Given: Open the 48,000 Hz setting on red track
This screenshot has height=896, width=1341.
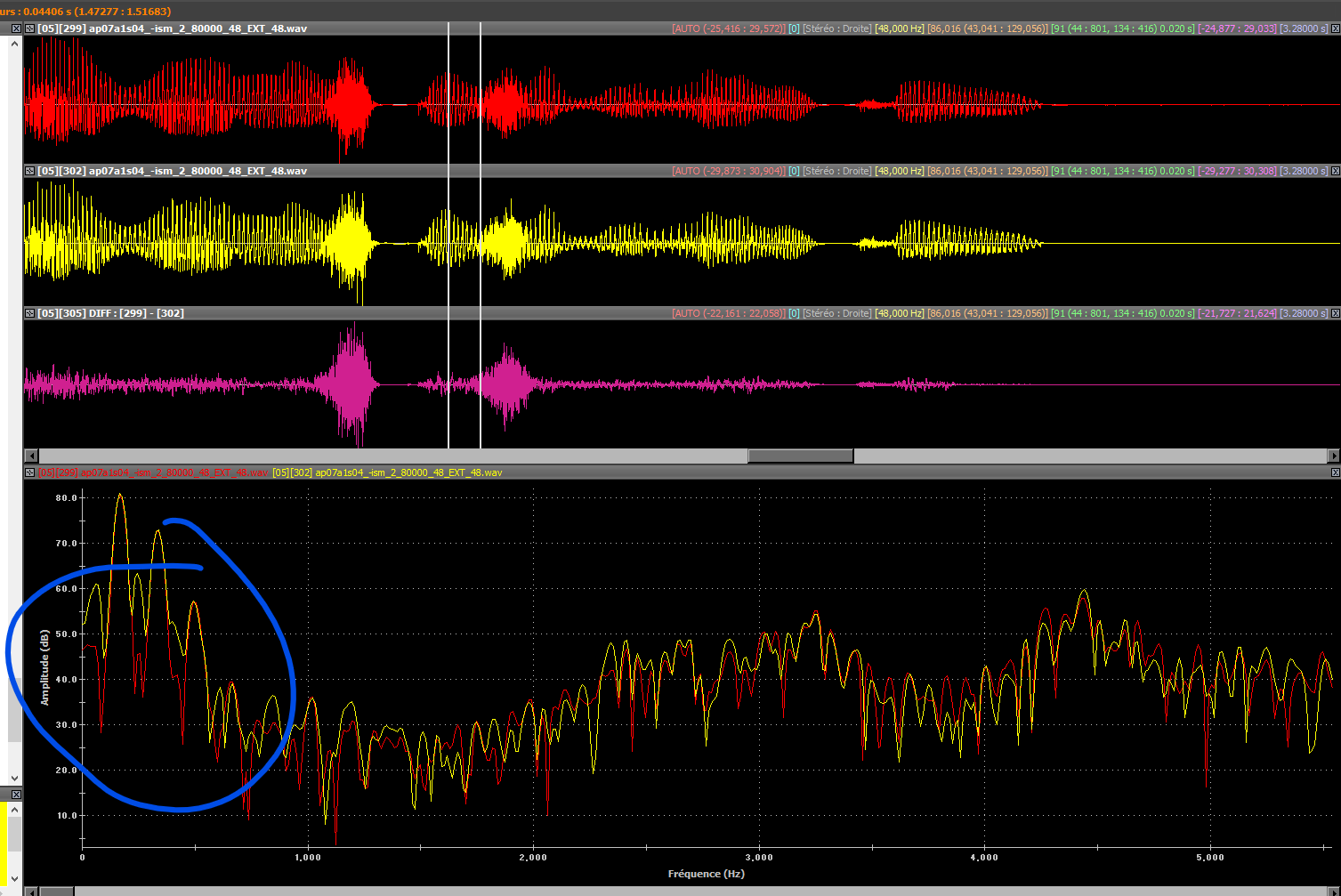Looking at the screenshot, I should click(x=900, y=28).
